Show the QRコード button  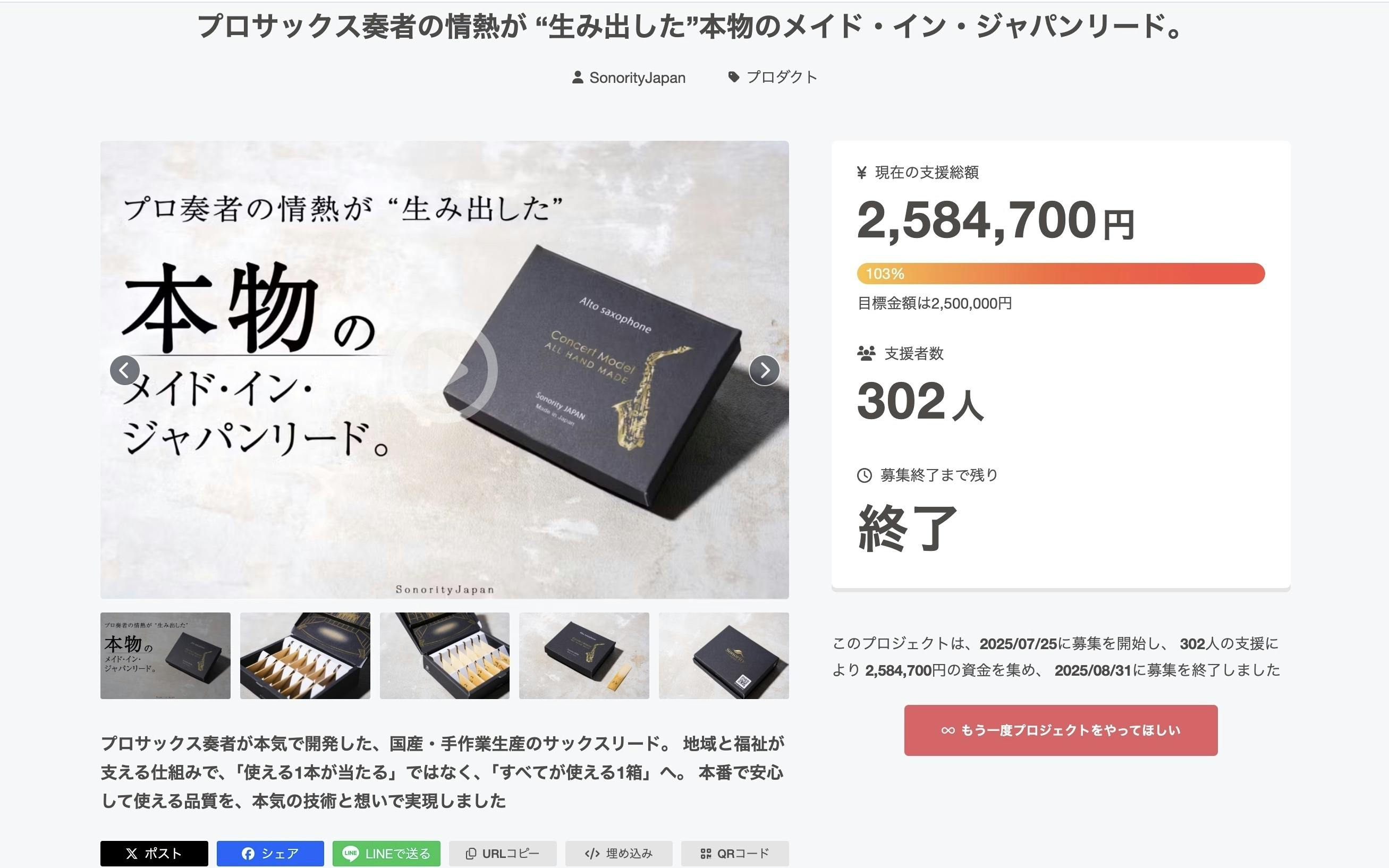735,853
